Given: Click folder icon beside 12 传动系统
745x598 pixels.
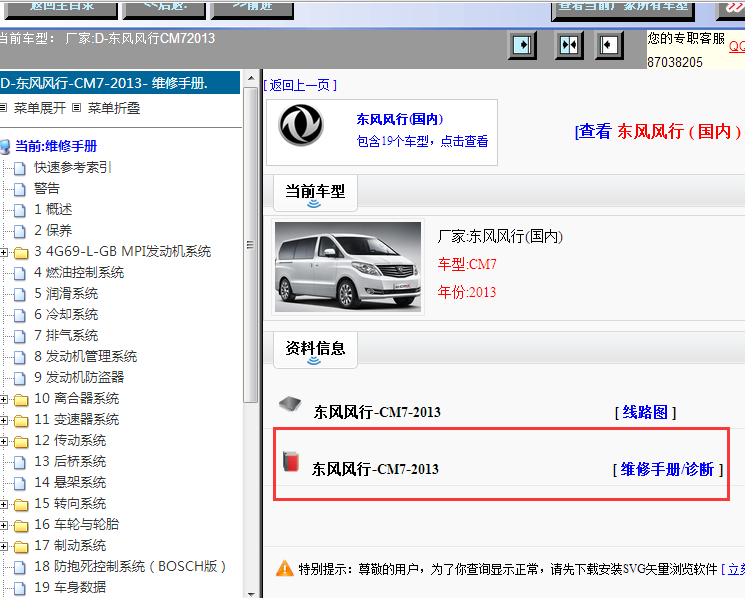Looking at the screenshot, I should pos(21,441).
